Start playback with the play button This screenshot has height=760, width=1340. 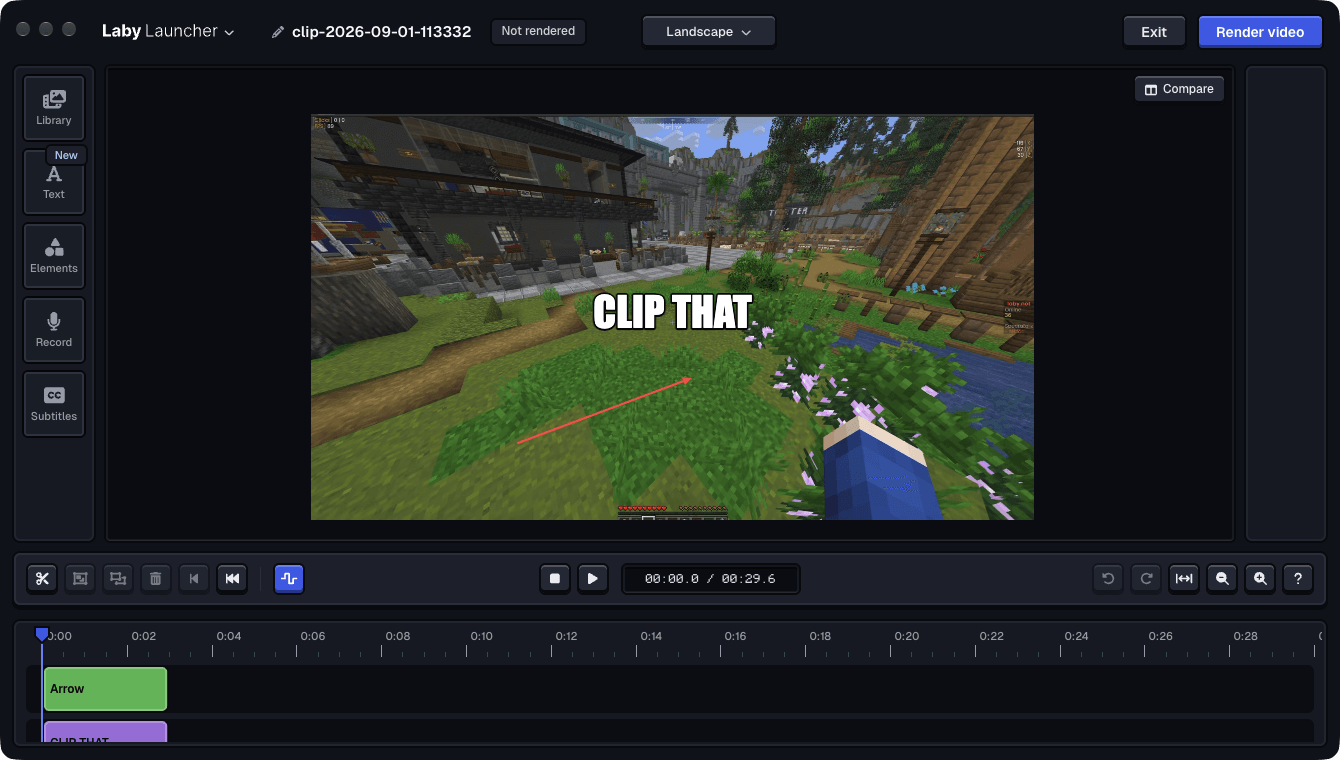pos(593,578)
